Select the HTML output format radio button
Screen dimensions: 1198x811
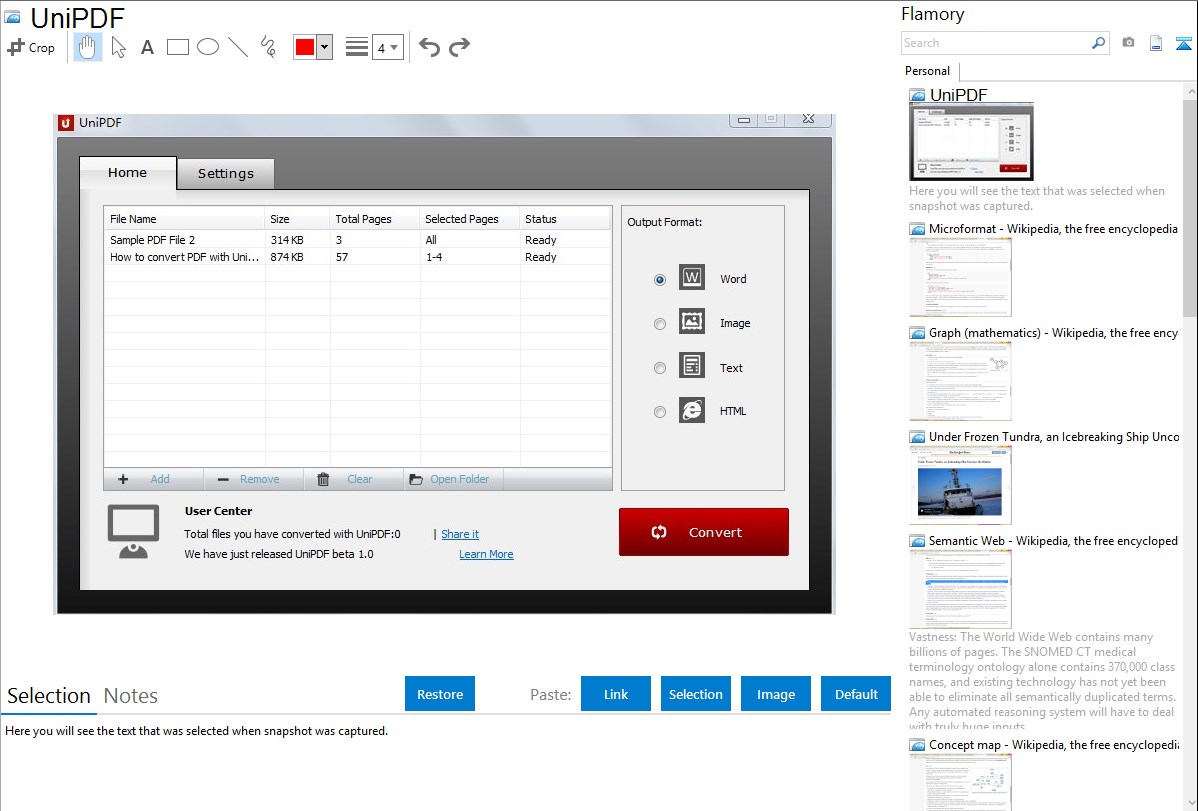(660, 412)
